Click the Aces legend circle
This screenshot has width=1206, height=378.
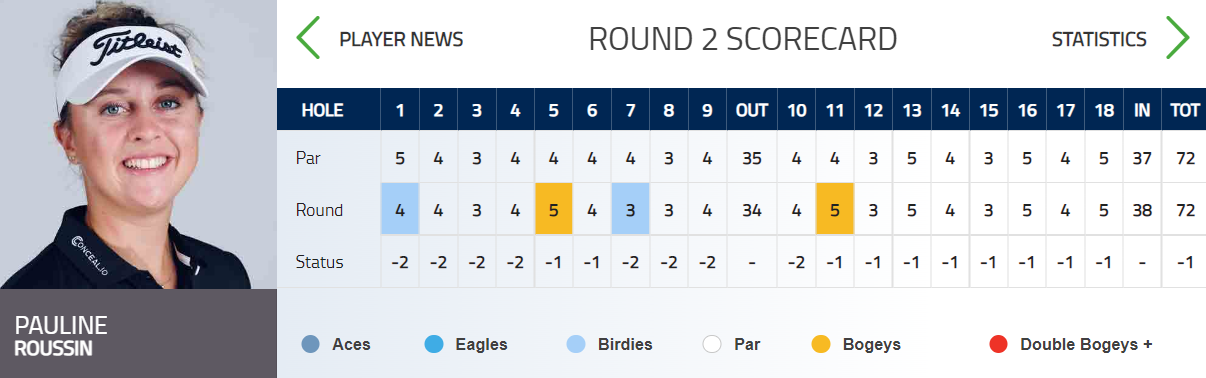(311, 345)
